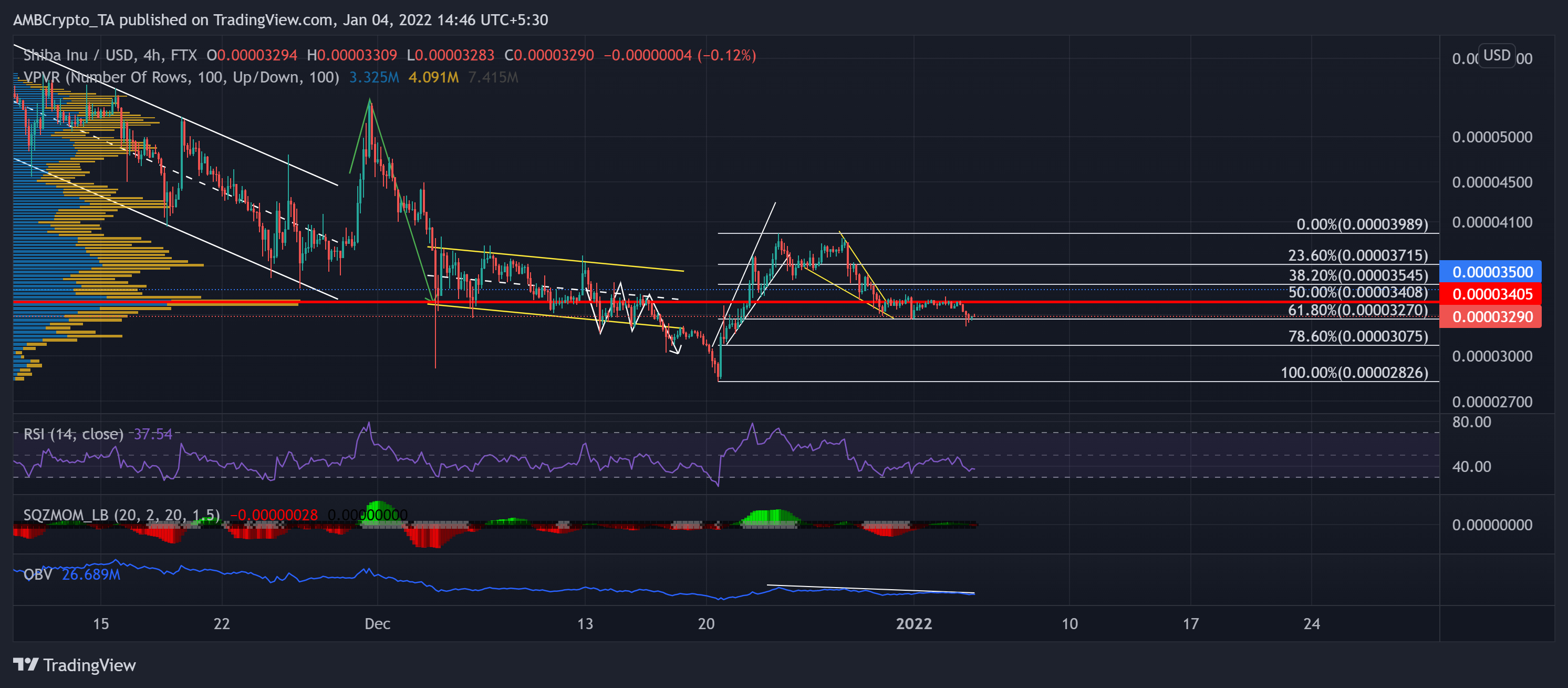Click the 0.00003290 current price tag
The width and height of the screenshot is (1568, 688).
click(x=1491, y=317)
